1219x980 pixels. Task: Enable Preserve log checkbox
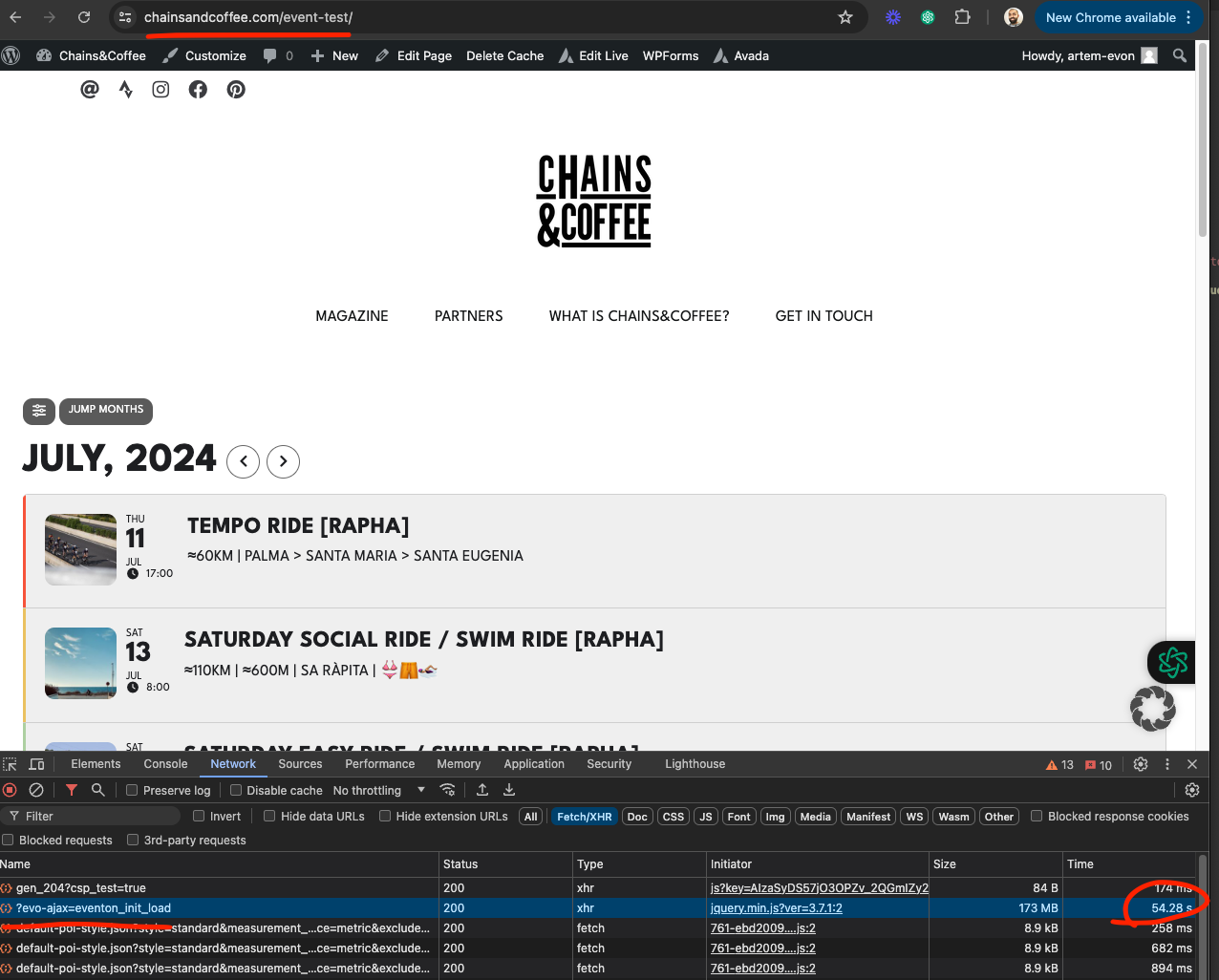(133, 790)
